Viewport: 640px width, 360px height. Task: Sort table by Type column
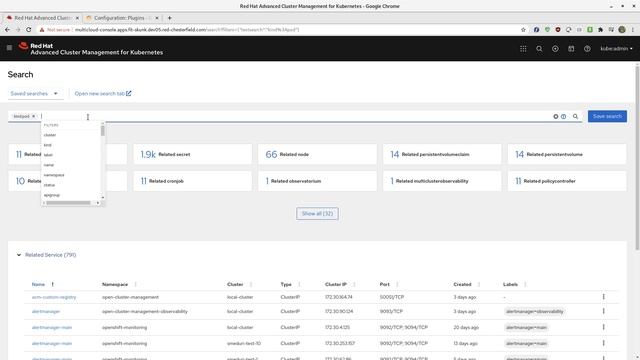click(286, 284)
